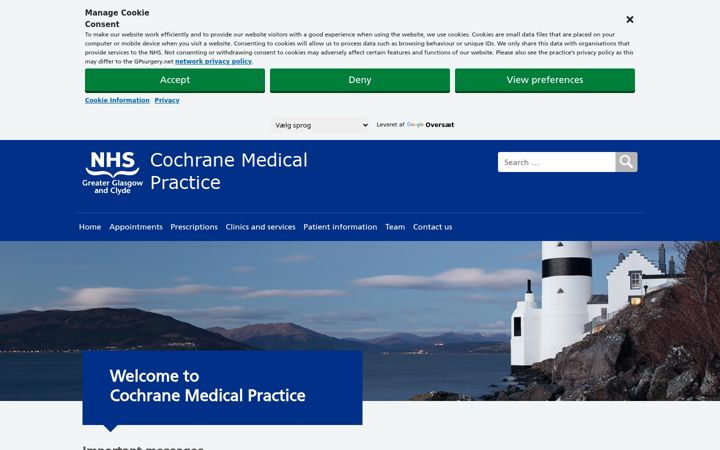Click the search magnifier button
This screenshot has height=450, width=720.
click(x=626, y=162)
